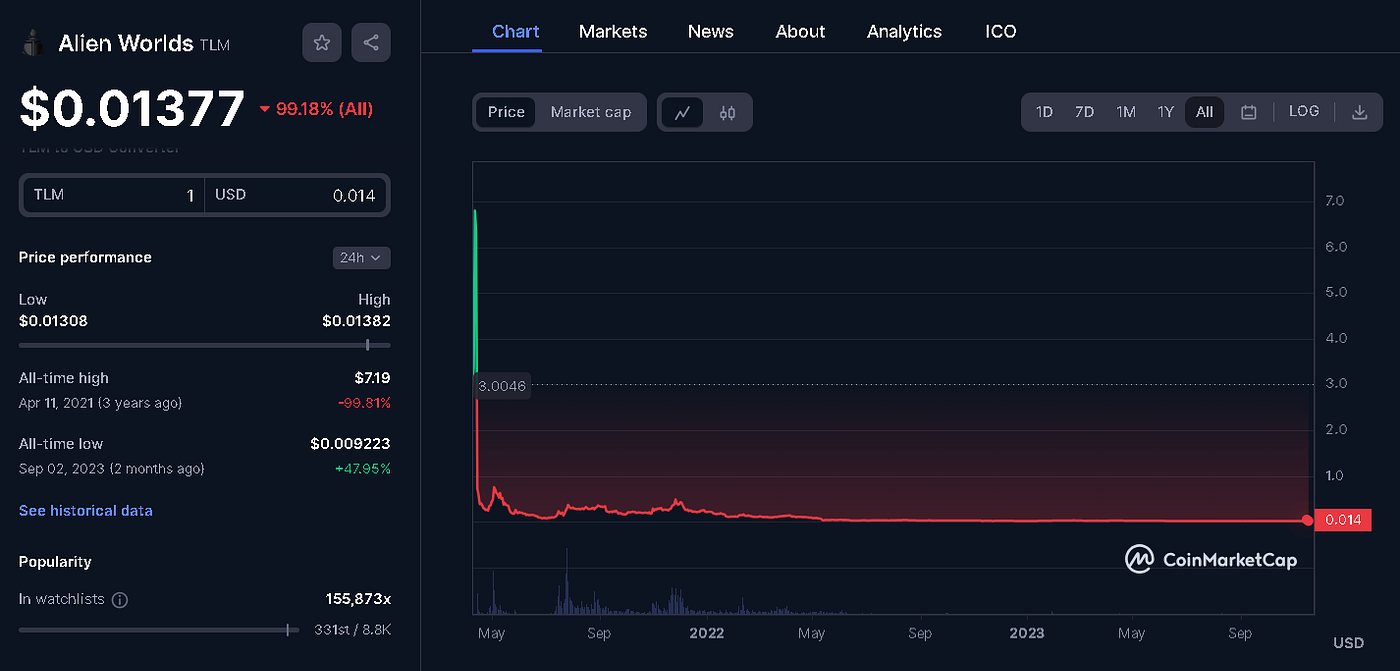This screenshot has height=671, width=1400.
Task: Click the Alien Worlds coin logo
Action: click(34, 43)
